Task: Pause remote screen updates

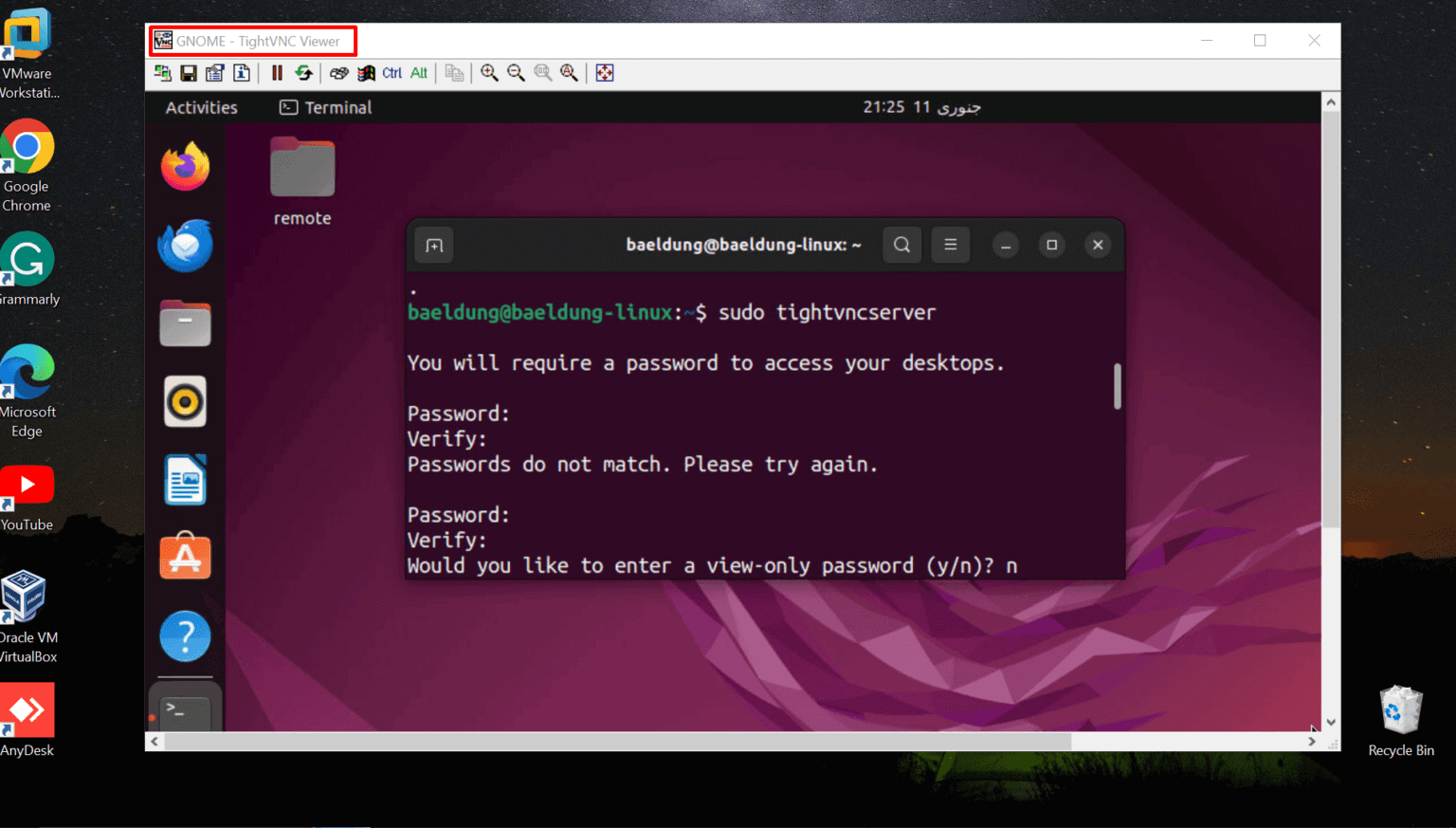Action: pos(276,73)
